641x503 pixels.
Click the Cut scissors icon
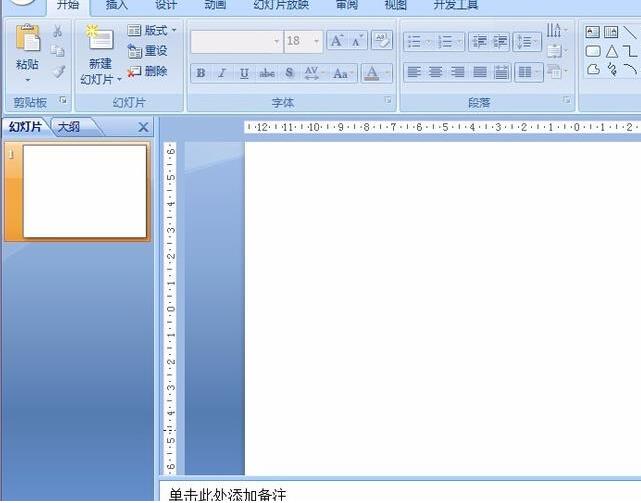(58, 31)
